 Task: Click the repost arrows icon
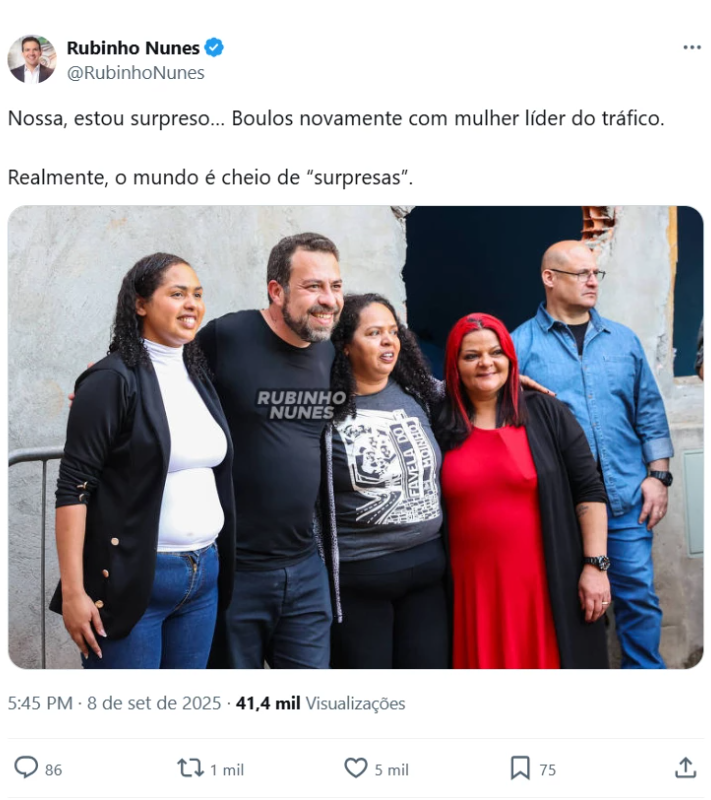190,768
